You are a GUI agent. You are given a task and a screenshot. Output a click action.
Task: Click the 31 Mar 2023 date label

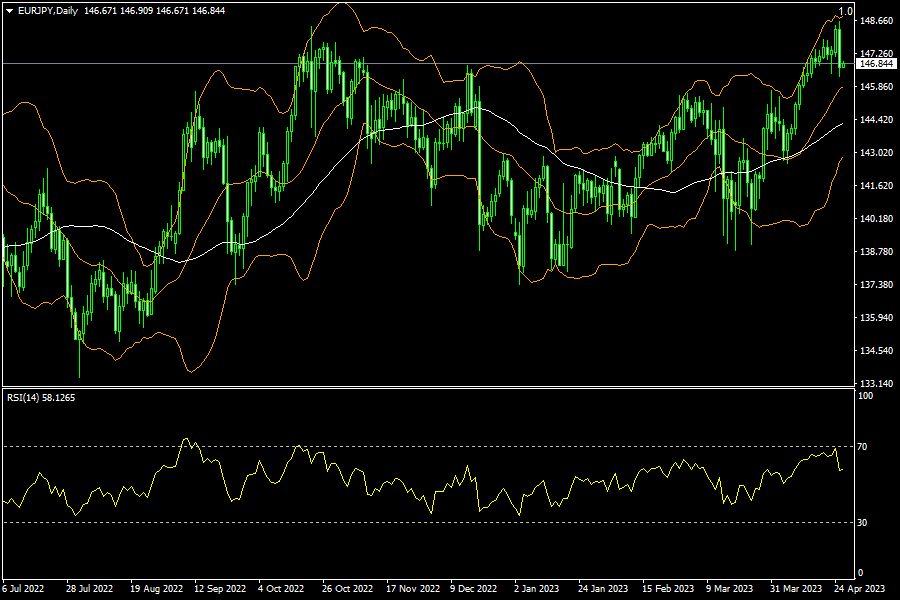click(796, 589)
